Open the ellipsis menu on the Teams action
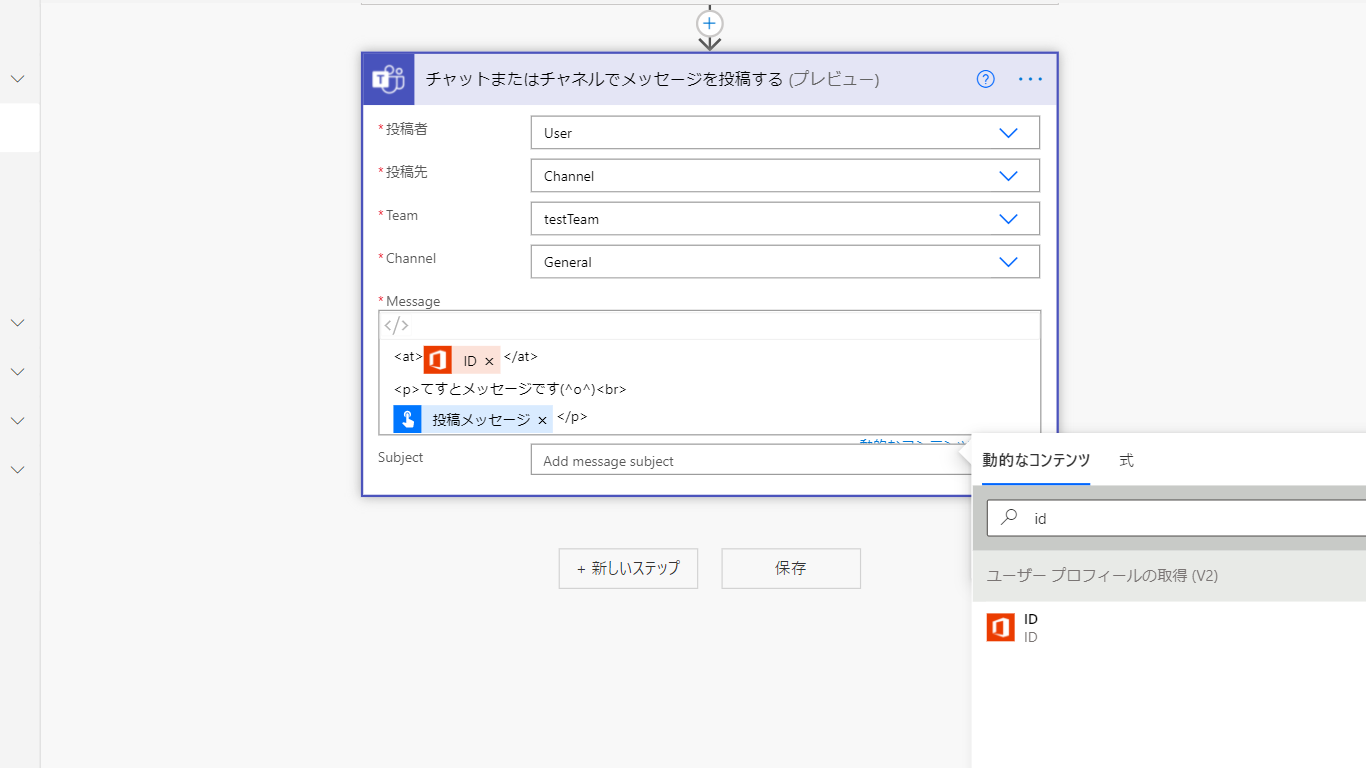The height and width of the screenshot is (768, 1366). click(1029, 79)
